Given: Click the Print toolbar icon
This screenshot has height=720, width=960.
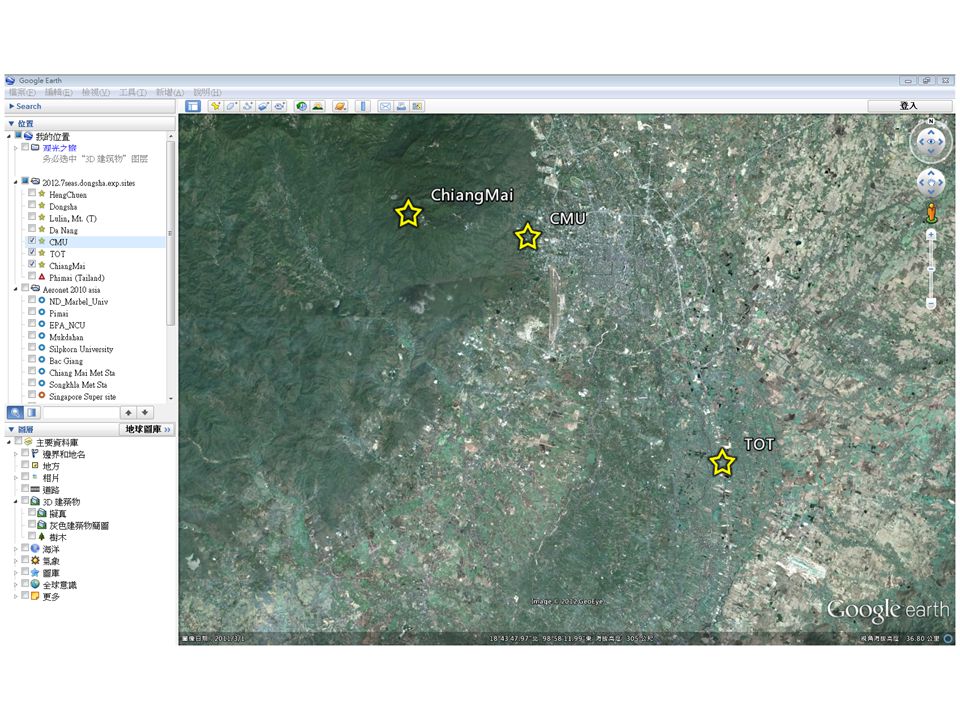Looking at the screenshot, I should coord(401,107).
